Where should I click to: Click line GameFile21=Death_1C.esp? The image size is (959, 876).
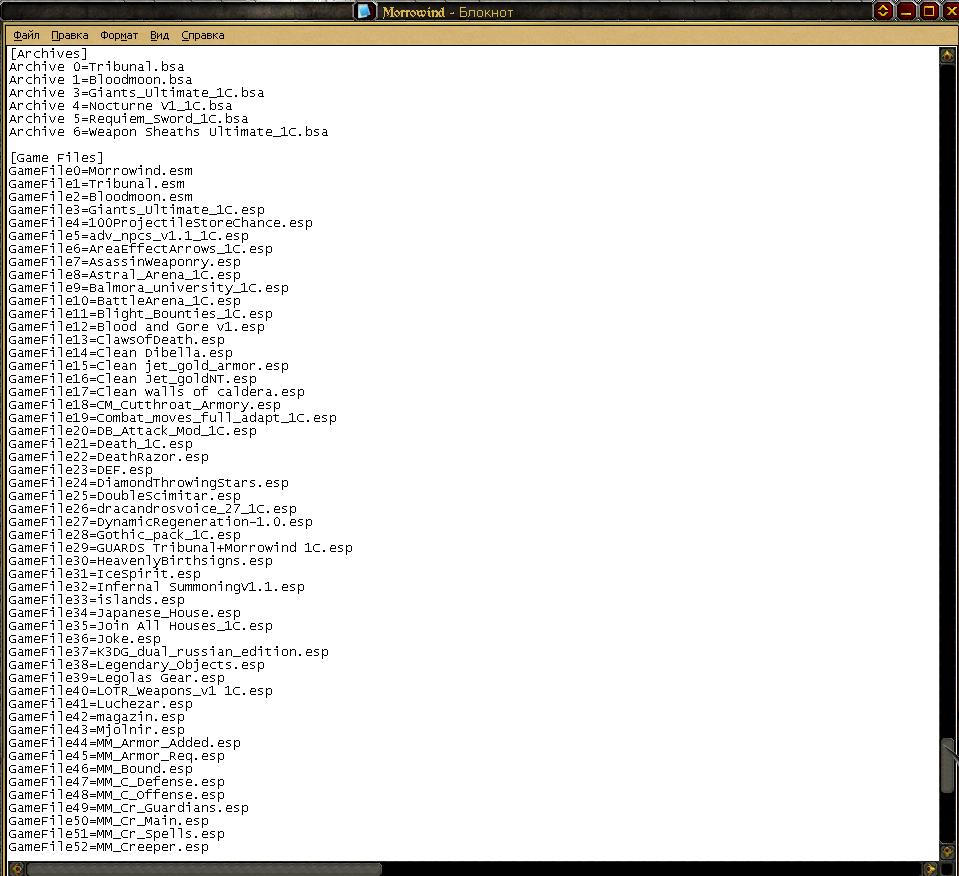100,444
